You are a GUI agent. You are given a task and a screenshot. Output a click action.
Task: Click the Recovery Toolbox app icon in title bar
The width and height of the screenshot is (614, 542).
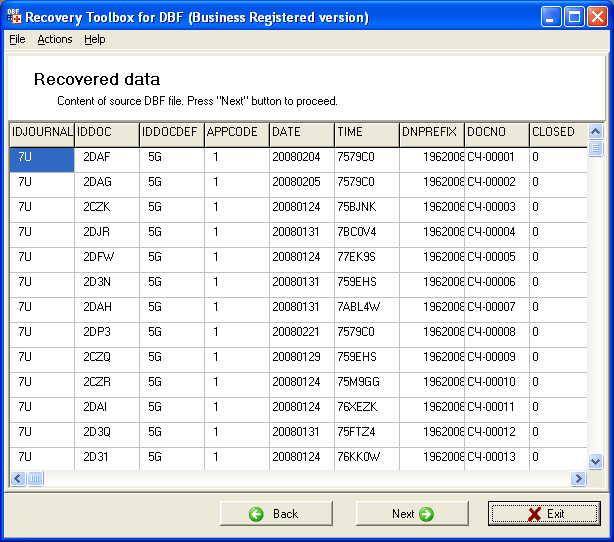14,17
